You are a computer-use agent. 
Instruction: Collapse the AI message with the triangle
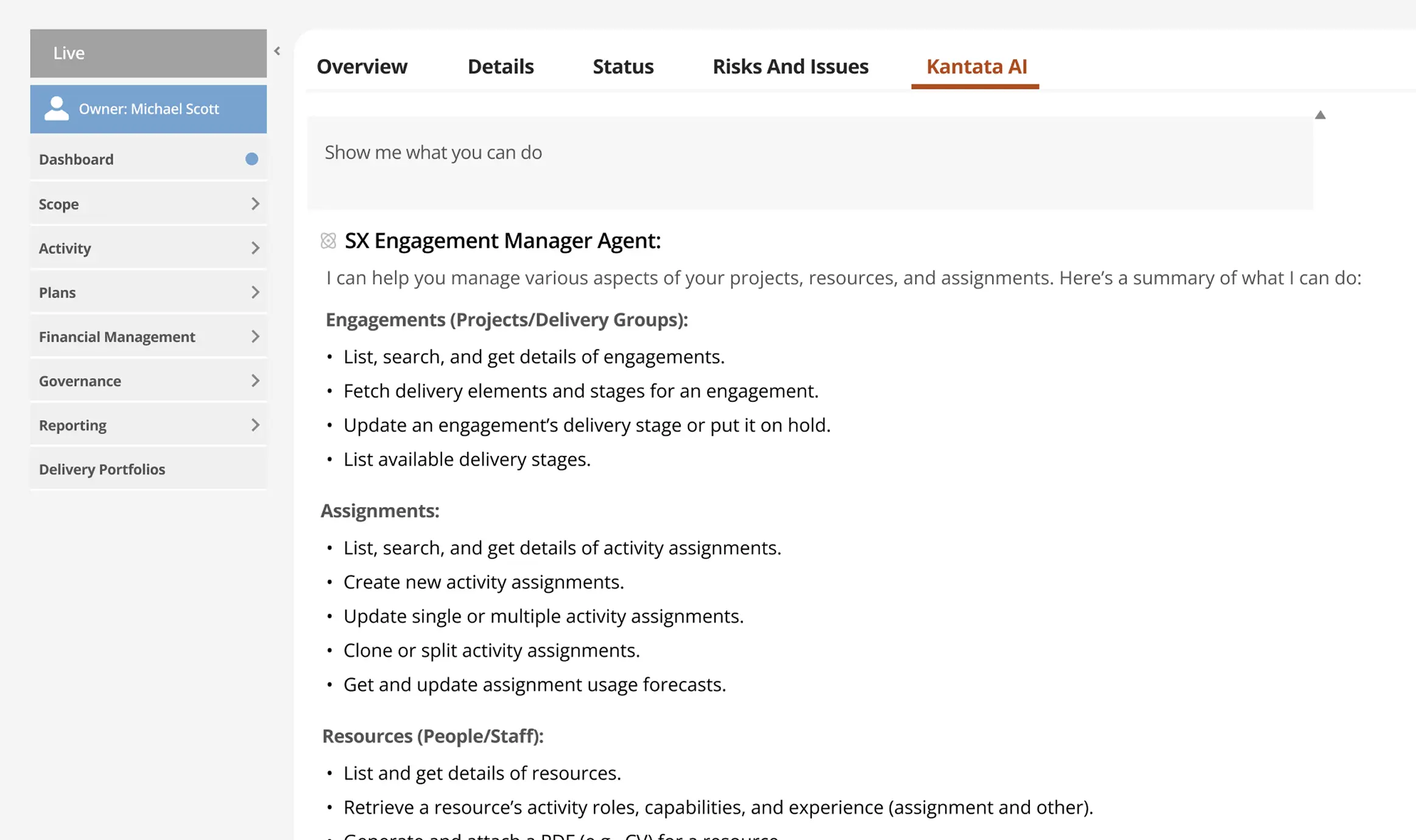click(1320, 114)
